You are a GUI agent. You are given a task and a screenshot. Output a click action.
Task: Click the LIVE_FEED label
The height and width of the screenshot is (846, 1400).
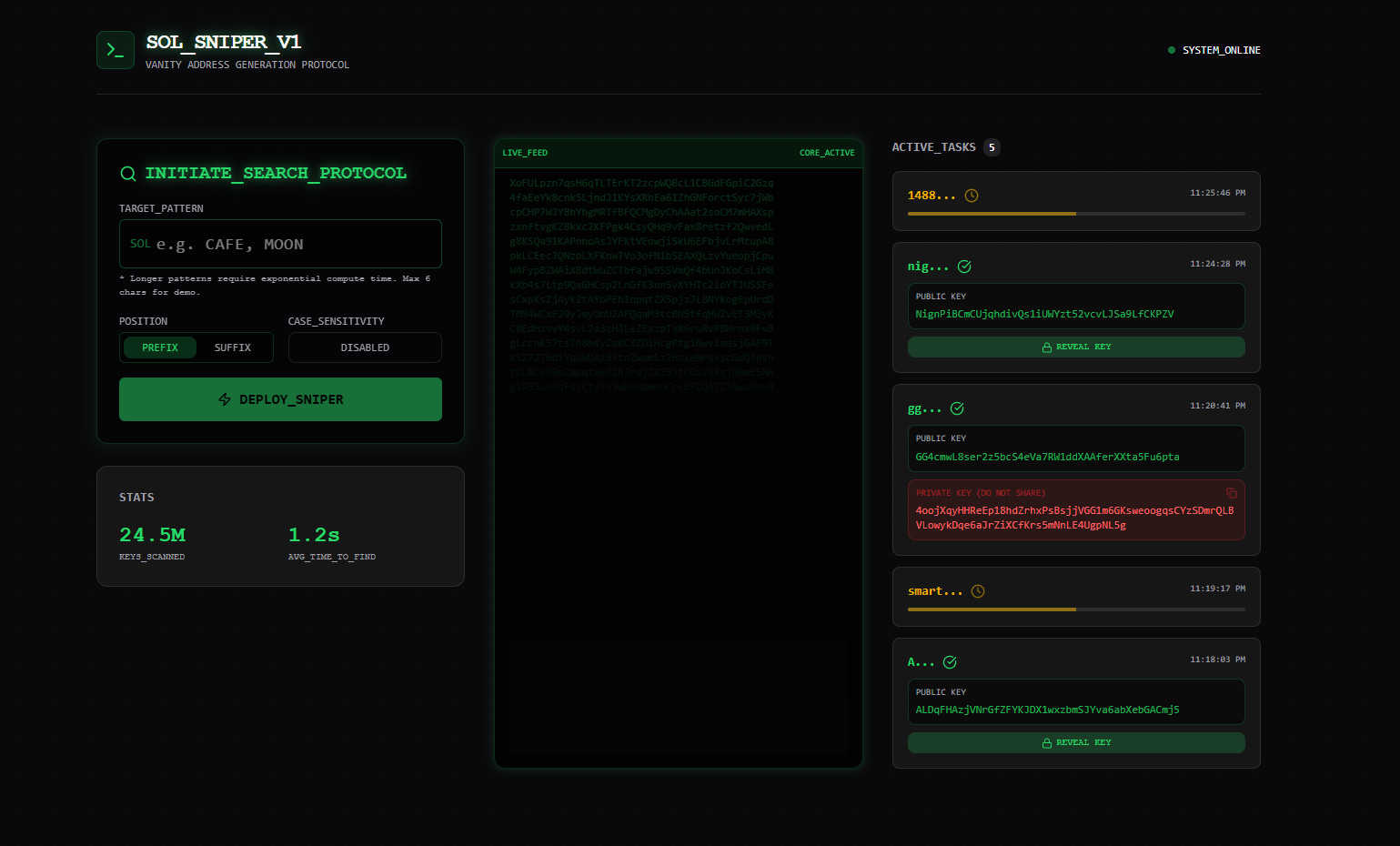click(525, 153)
